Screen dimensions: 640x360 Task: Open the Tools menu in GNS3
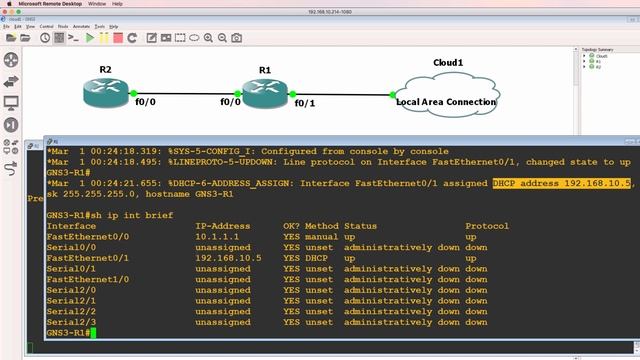100,27
